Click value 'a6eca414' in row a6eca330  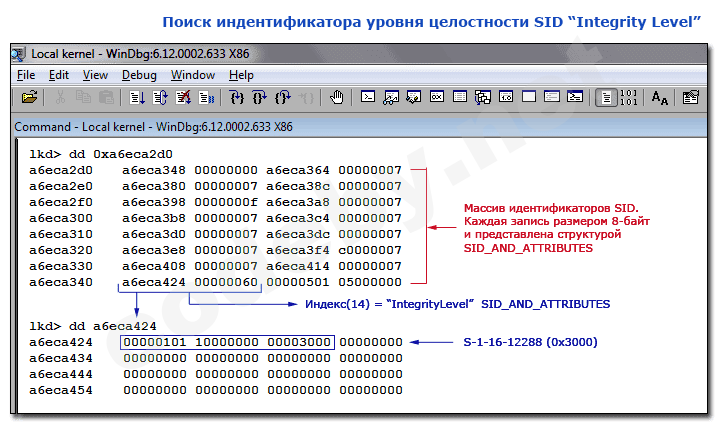[298, 266]
